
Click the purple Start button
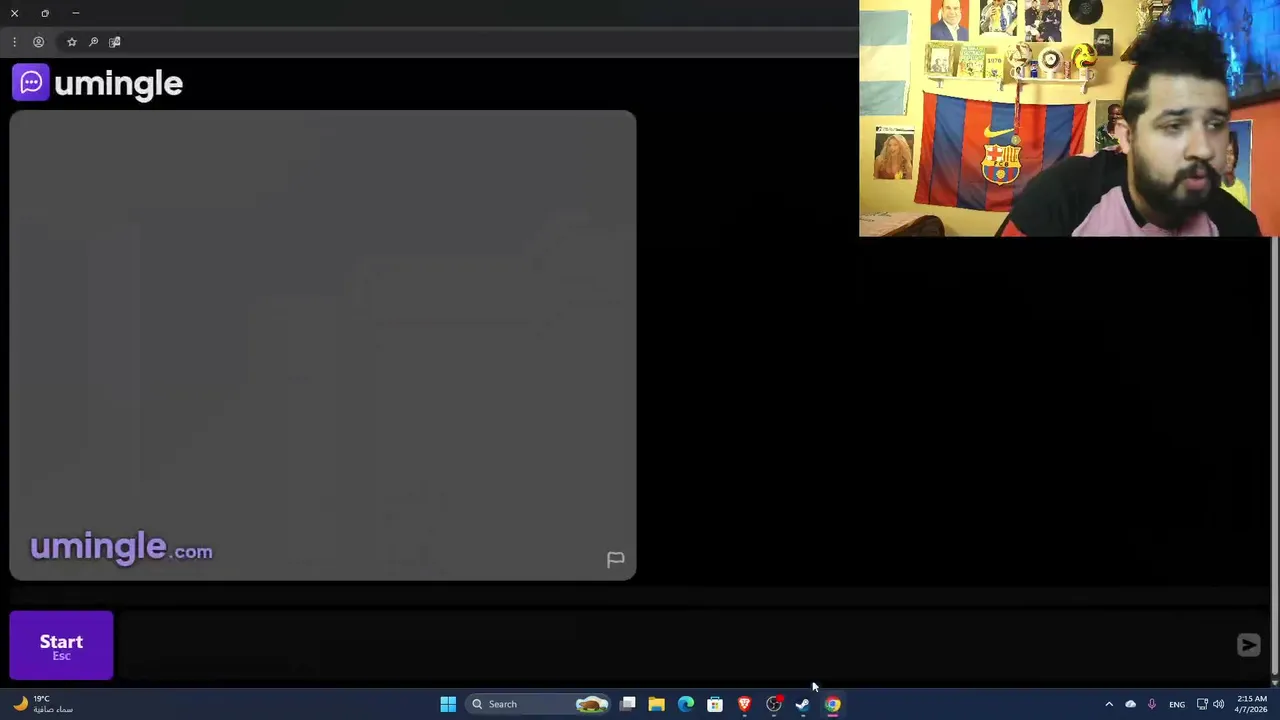click(61, 645)
